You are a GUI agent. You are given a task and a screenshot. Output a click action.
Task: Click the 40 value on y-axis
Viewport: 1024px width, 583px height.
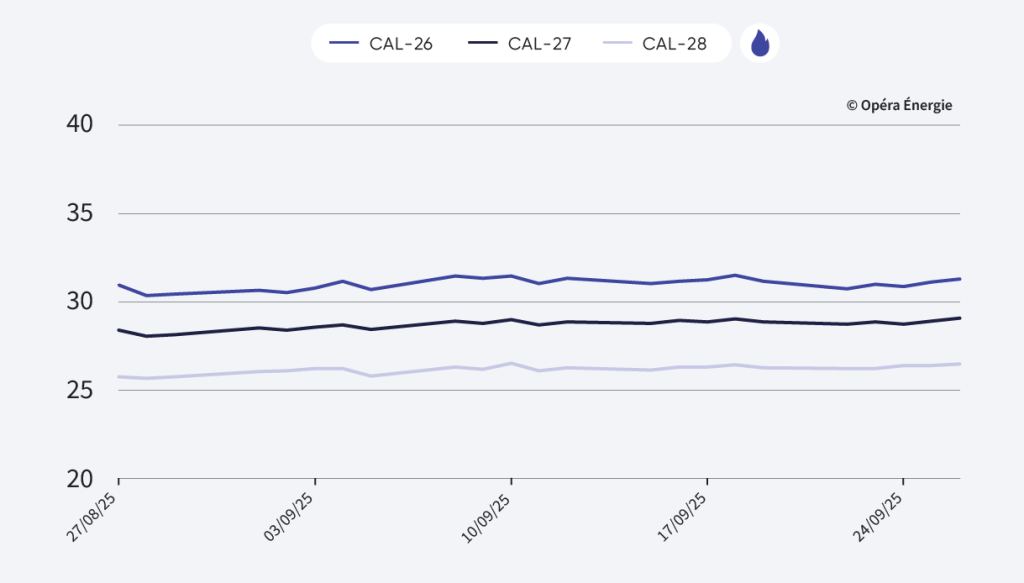(79, 125)
